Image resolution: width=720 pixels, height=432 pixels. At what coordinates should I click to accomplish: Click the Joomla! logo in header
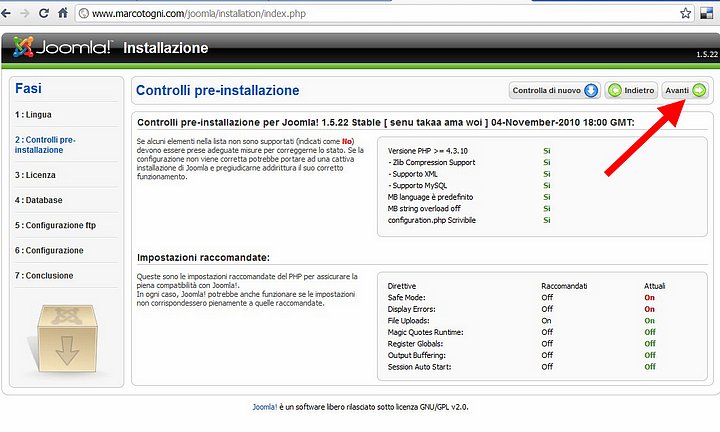[x=62, y=47]
